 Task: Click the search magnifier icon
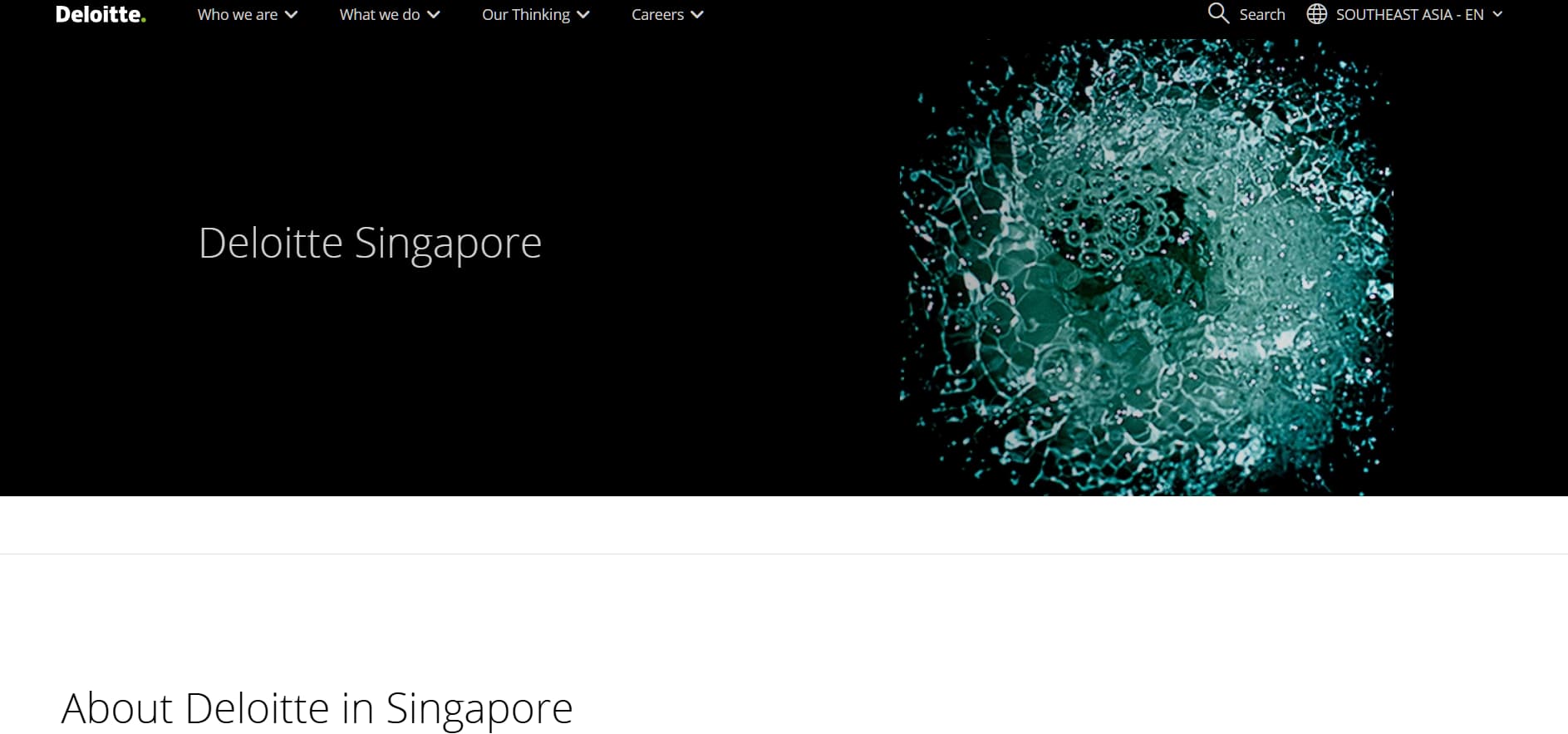coord(1218,13)
